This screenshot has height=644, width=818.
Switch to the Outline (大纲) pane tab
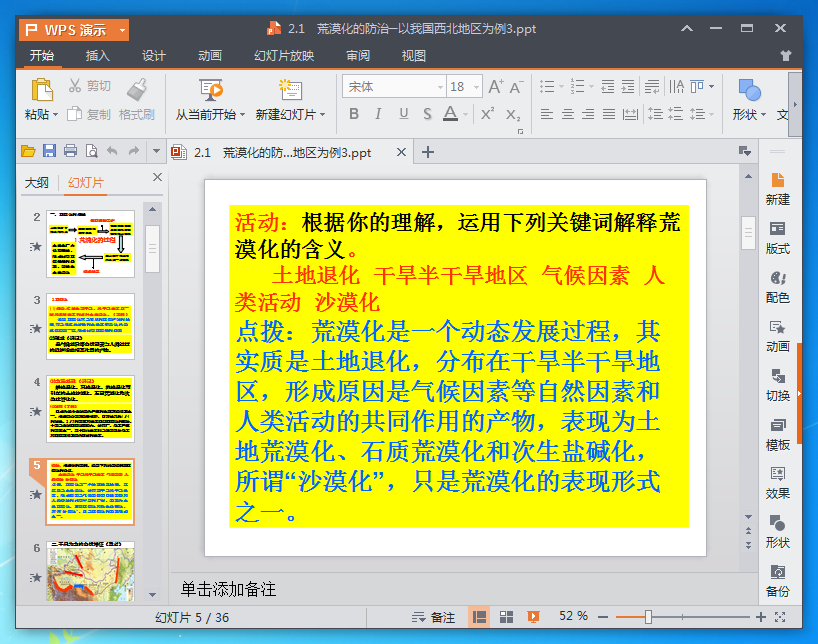point(37,183)
